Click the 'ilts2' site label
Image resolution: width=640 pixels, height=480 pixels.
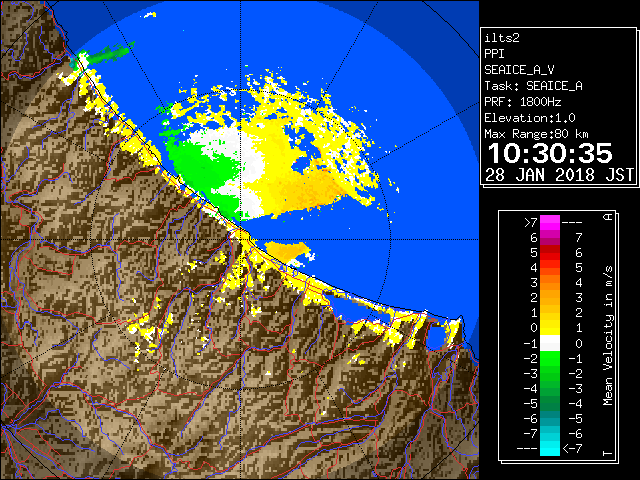click(502, 38)
